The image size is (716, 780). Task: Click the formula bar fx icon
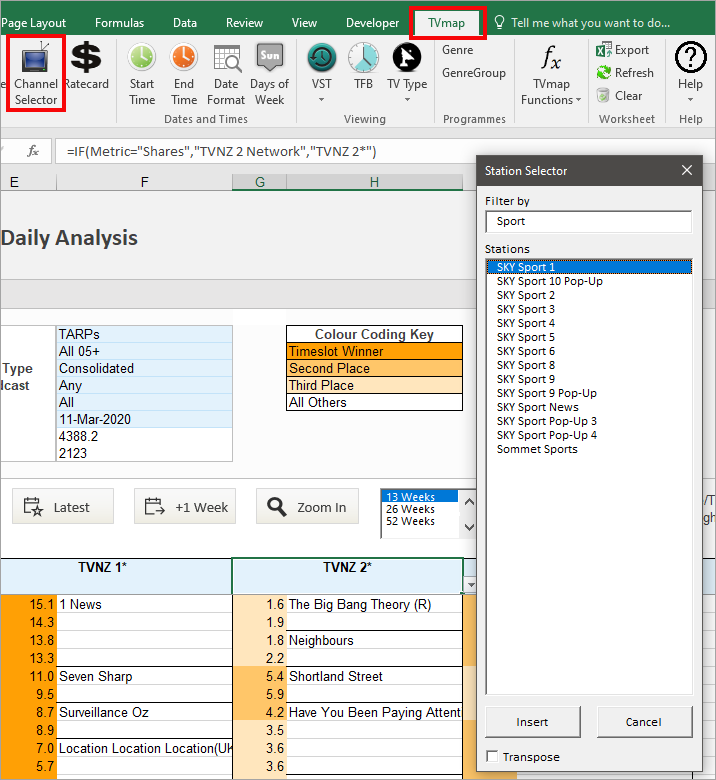(x=33, y=151)
